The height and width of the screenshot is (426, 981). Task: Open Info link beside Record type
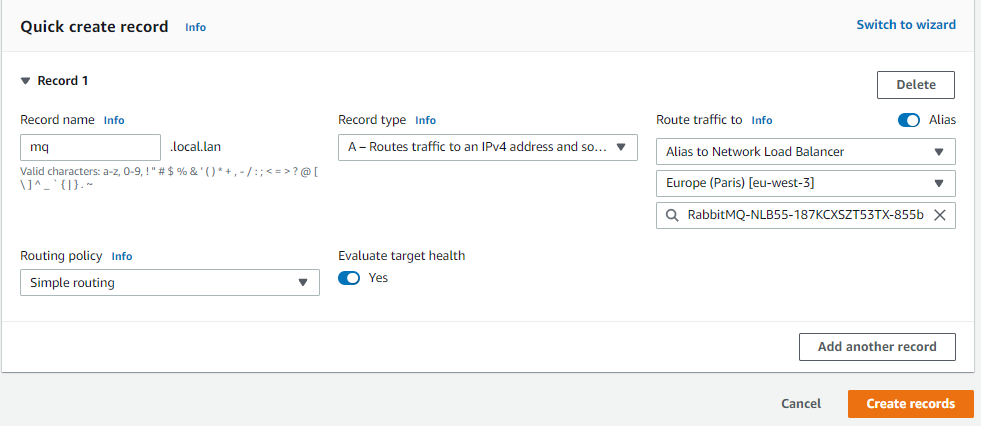[426, 120]
